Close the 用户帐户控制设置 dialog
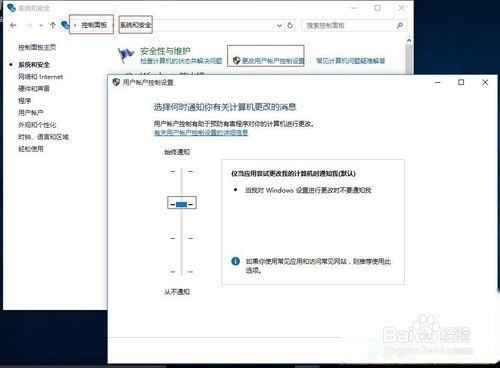 485,82
